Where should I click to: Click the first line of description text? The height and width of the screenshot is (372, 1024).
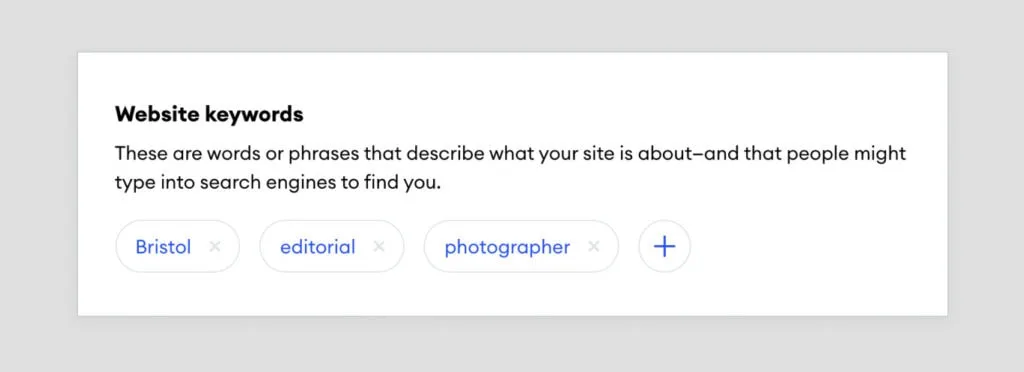point(511,155)
